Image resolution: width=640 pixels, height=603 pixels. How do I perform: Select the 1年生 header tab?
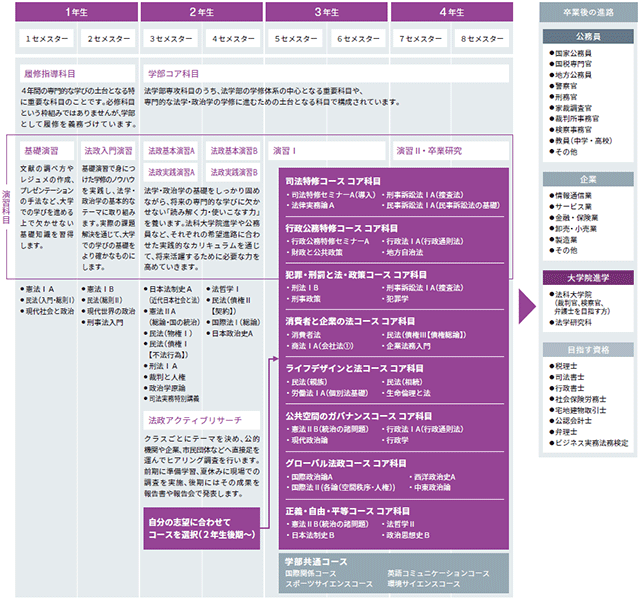[77, 12]
